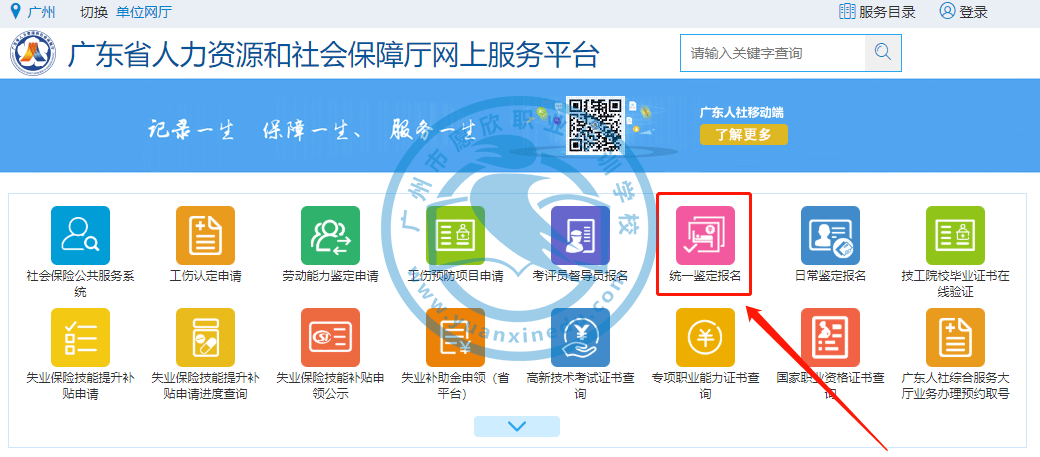Image resolution: width=1040 pixels, height=457 pixels.
Task: Open 高新技术考试证书查询 icon
Action: (580, 337)
